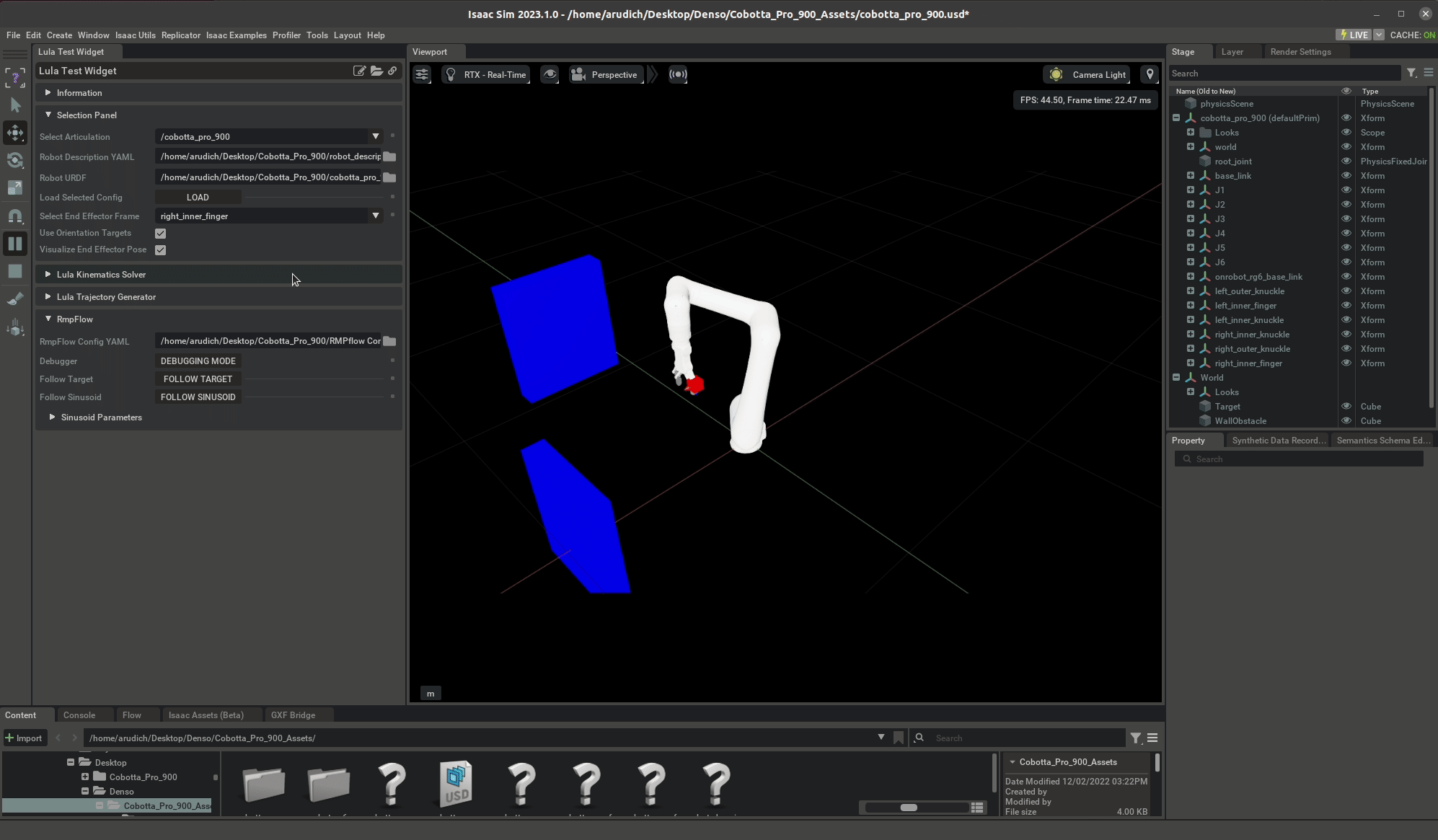Click the FOLLOW TARGET button

(x=198, y=379)
